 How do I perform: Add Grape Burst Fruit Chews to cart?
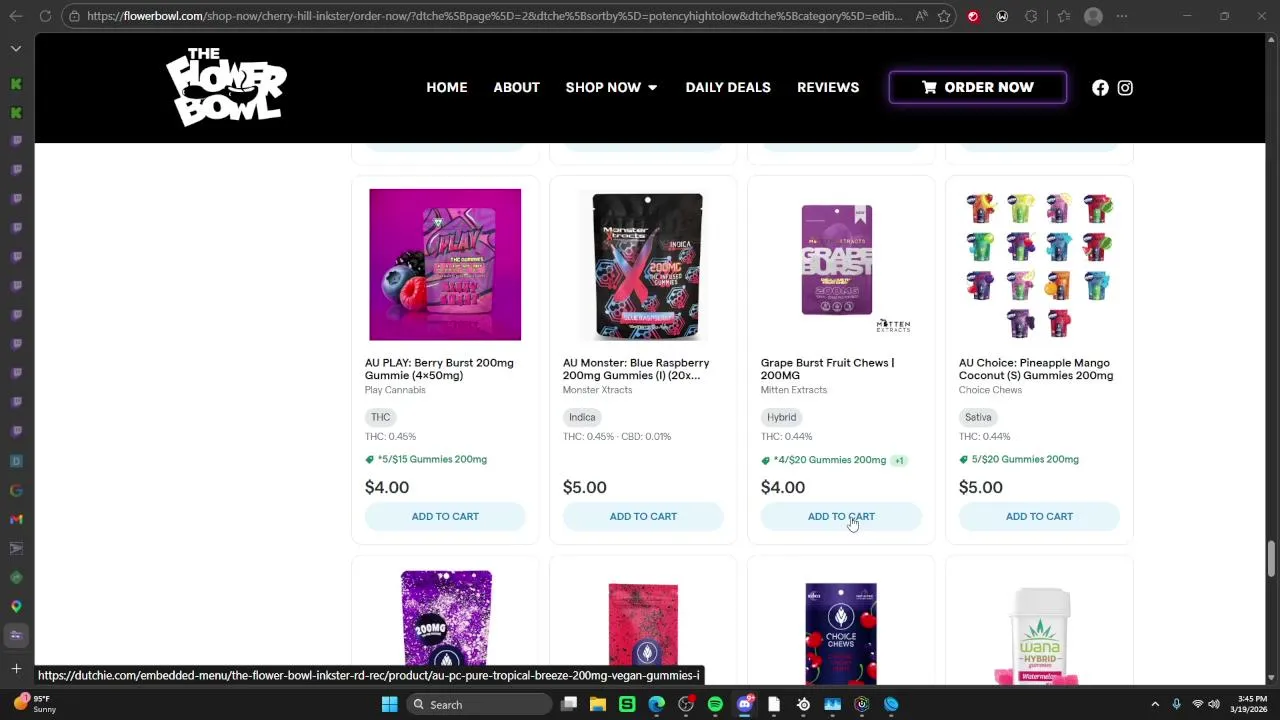841,516
